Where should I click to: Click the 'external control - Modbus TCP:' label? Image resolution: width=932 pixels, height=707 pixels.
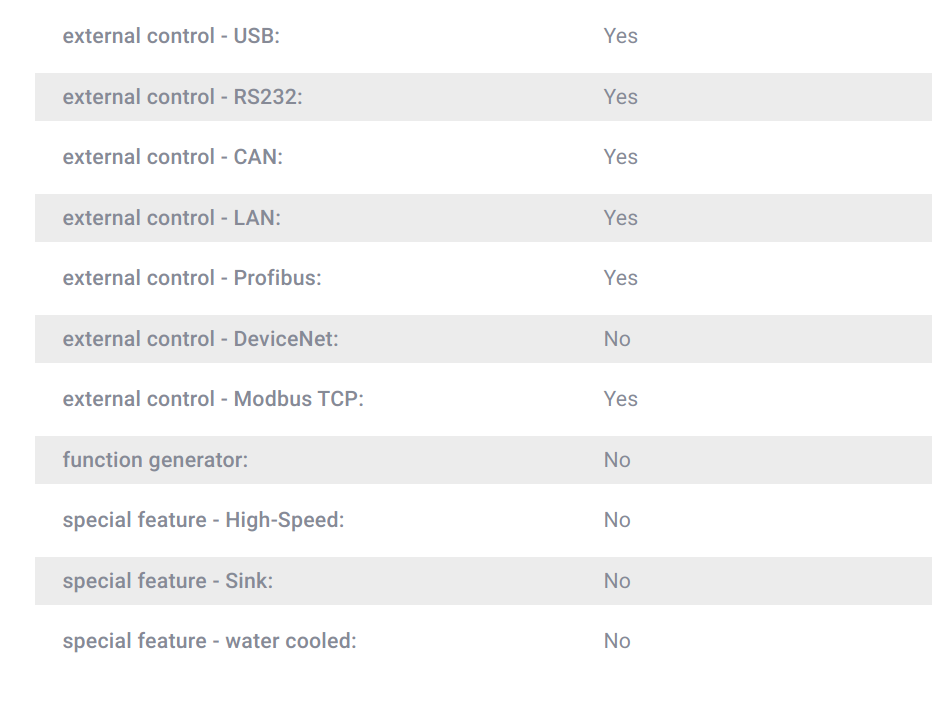(213, 399)
